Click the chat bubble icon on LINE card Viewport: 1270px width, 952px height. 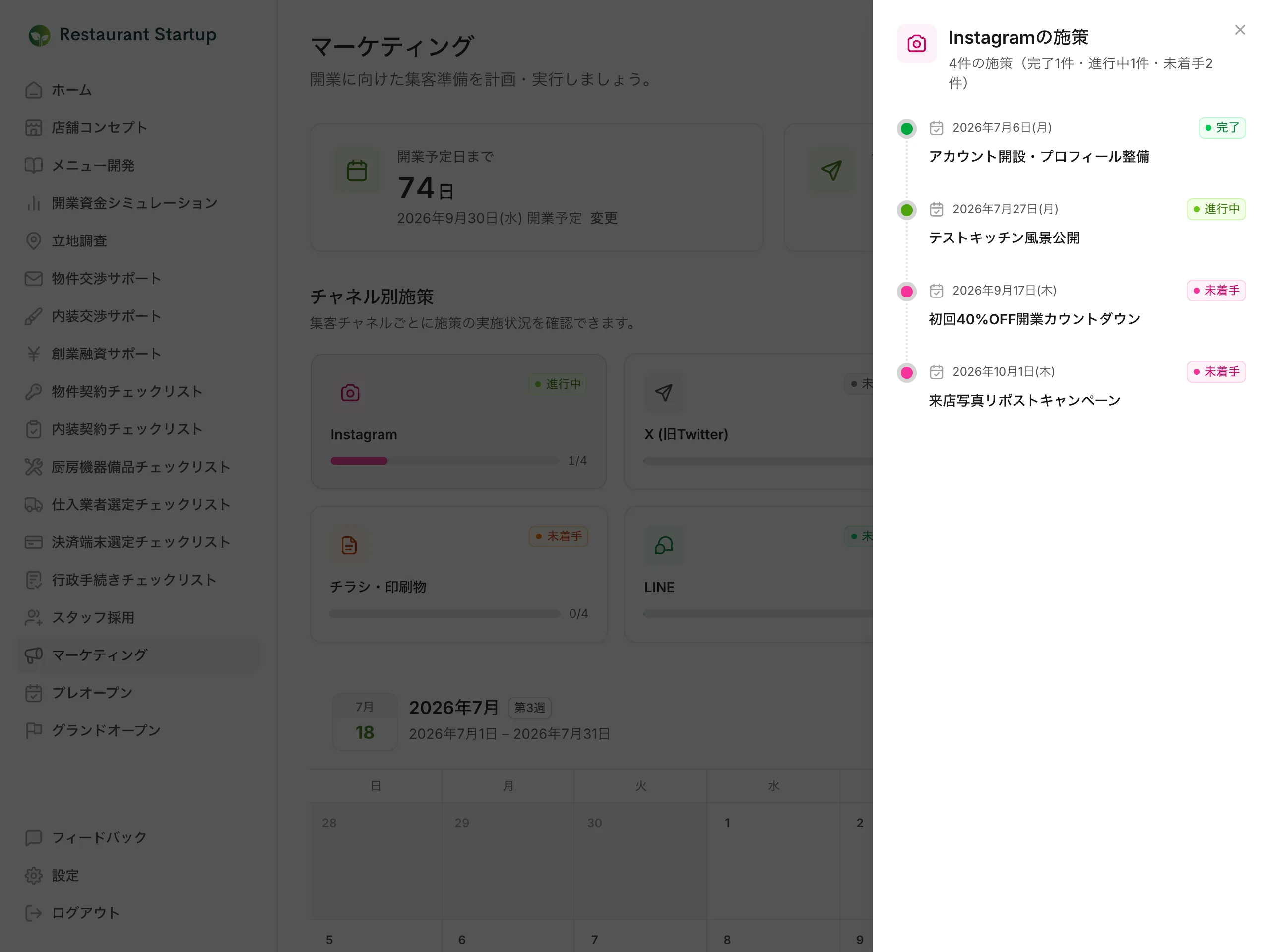[x=664, y=546]
